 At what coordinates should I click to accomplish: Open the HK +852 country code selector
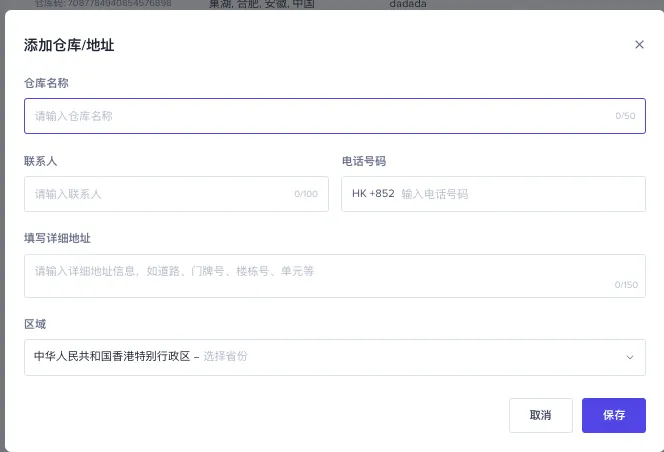coord(373,194)
